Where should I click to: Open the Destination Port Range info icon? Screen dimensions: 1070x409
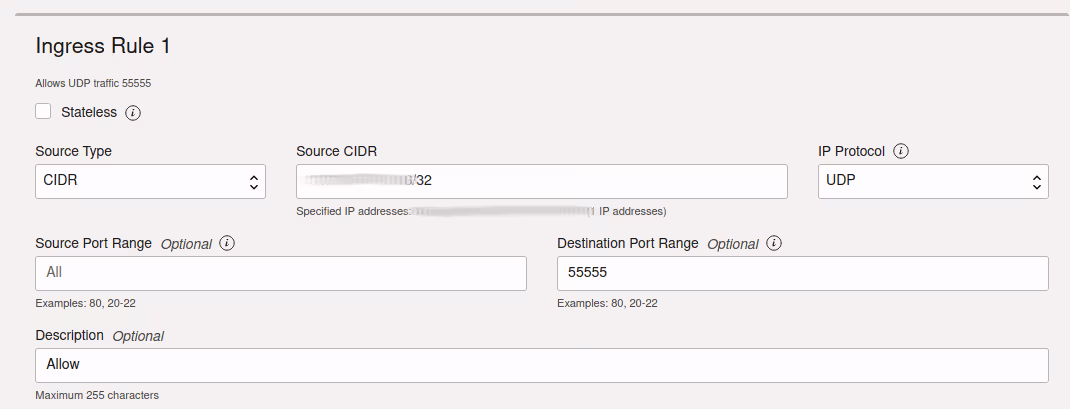[x=773, y=243]
